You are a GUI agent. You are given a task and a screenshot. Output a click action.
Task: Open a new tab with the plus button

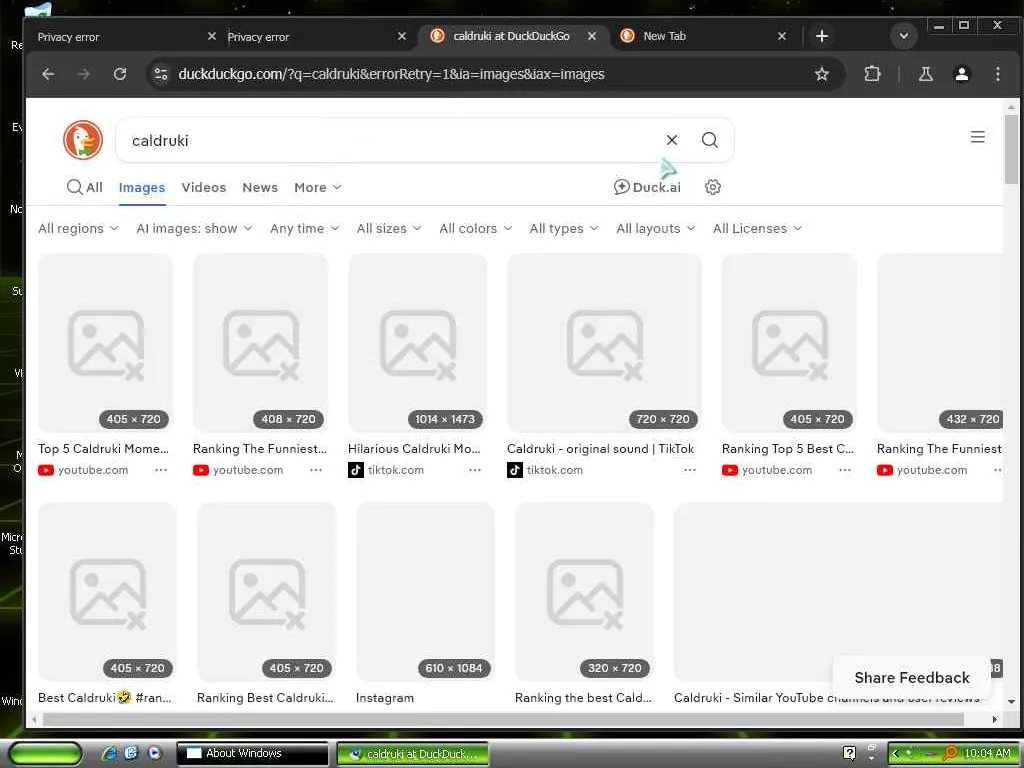pos(822,36)
